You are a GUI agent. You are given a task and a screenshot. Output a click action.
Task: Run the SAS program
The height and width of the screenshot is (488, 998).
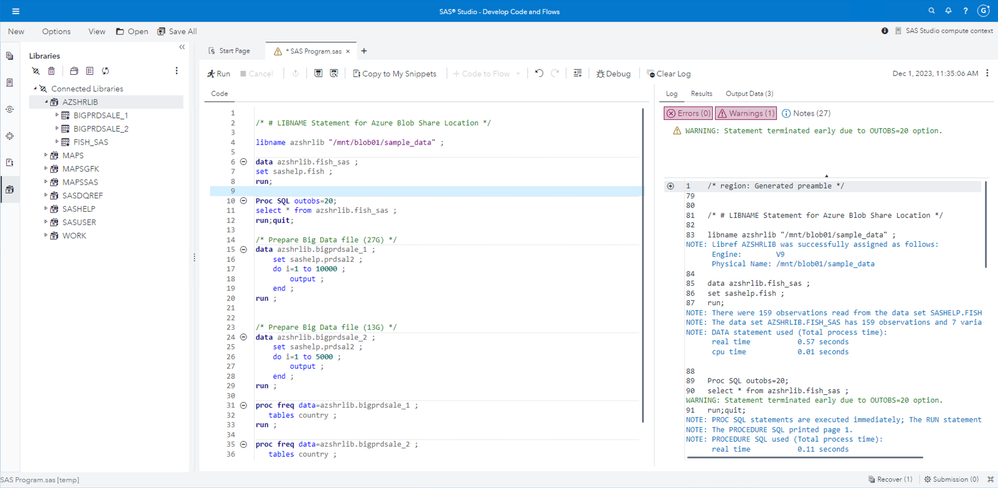pyautogui.click(x=218, y=74)
